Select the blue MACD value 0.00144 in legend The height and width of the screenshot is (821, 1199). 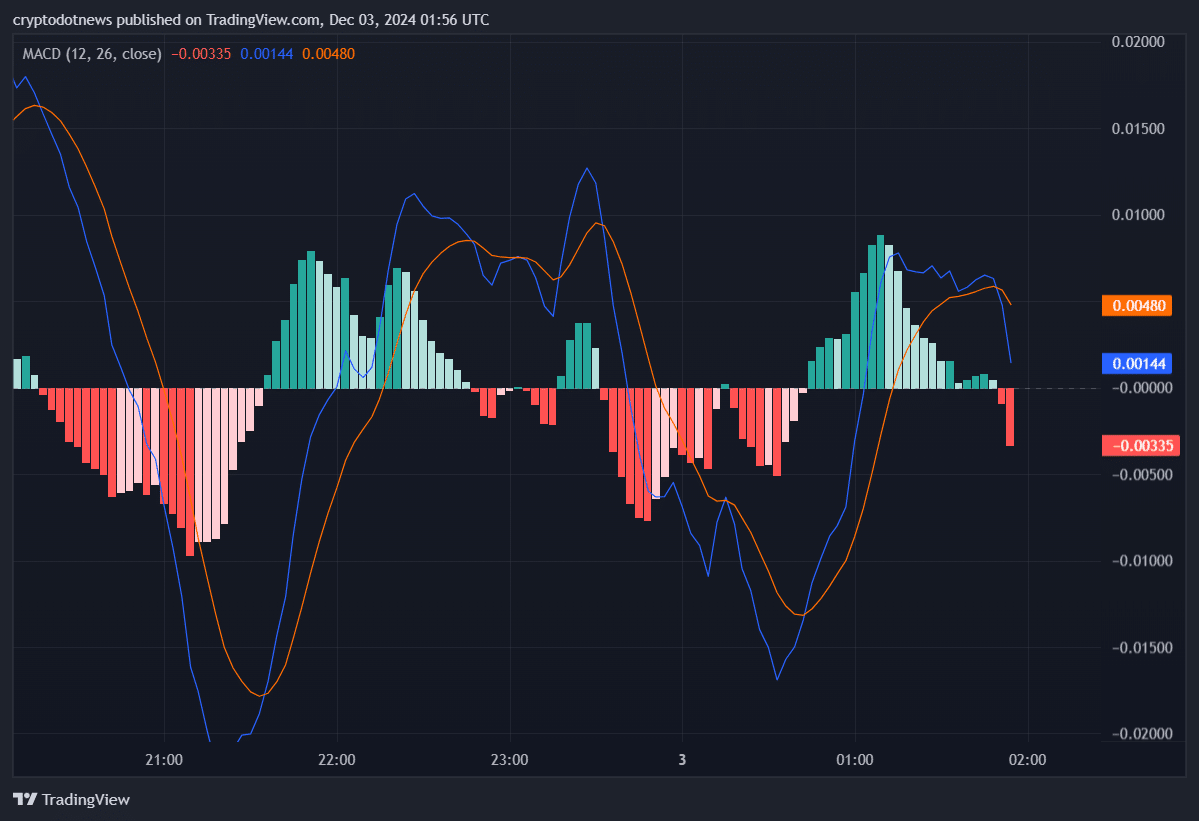[x=266, y=54]
